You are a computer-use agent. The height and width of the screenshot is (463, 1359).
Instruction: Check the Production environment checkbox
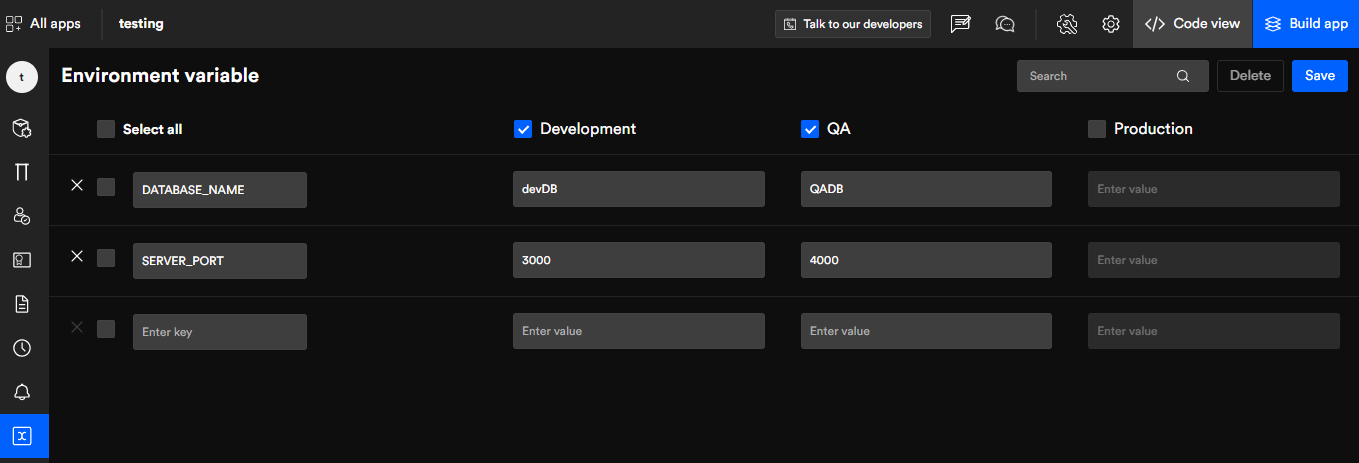(x=1097, y=129)
